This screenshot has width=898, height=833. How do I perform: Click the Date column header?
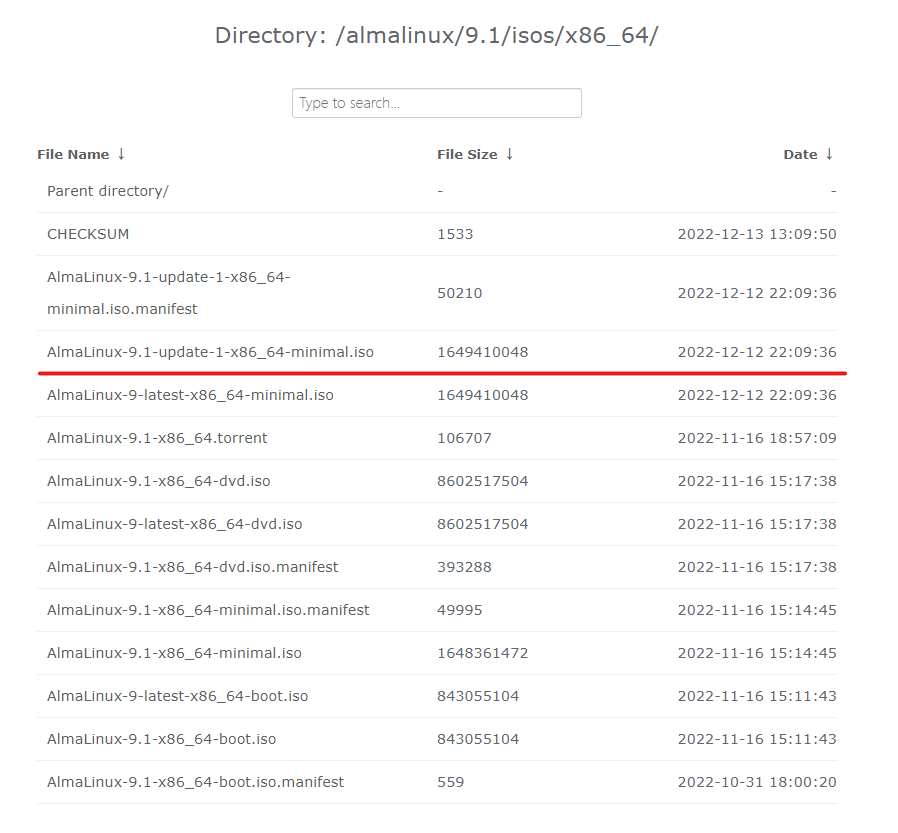tap(800, 155)
